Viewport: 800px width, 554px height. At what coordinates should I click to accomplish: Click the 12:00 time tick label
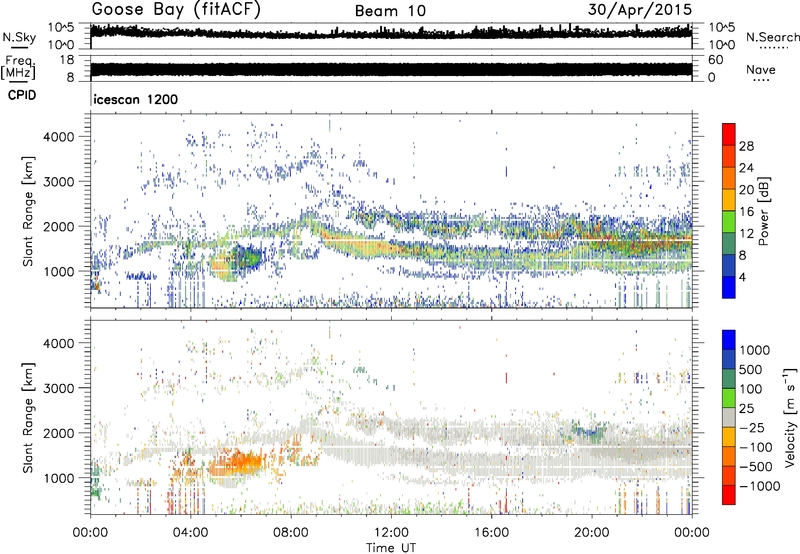pos(391,533)
